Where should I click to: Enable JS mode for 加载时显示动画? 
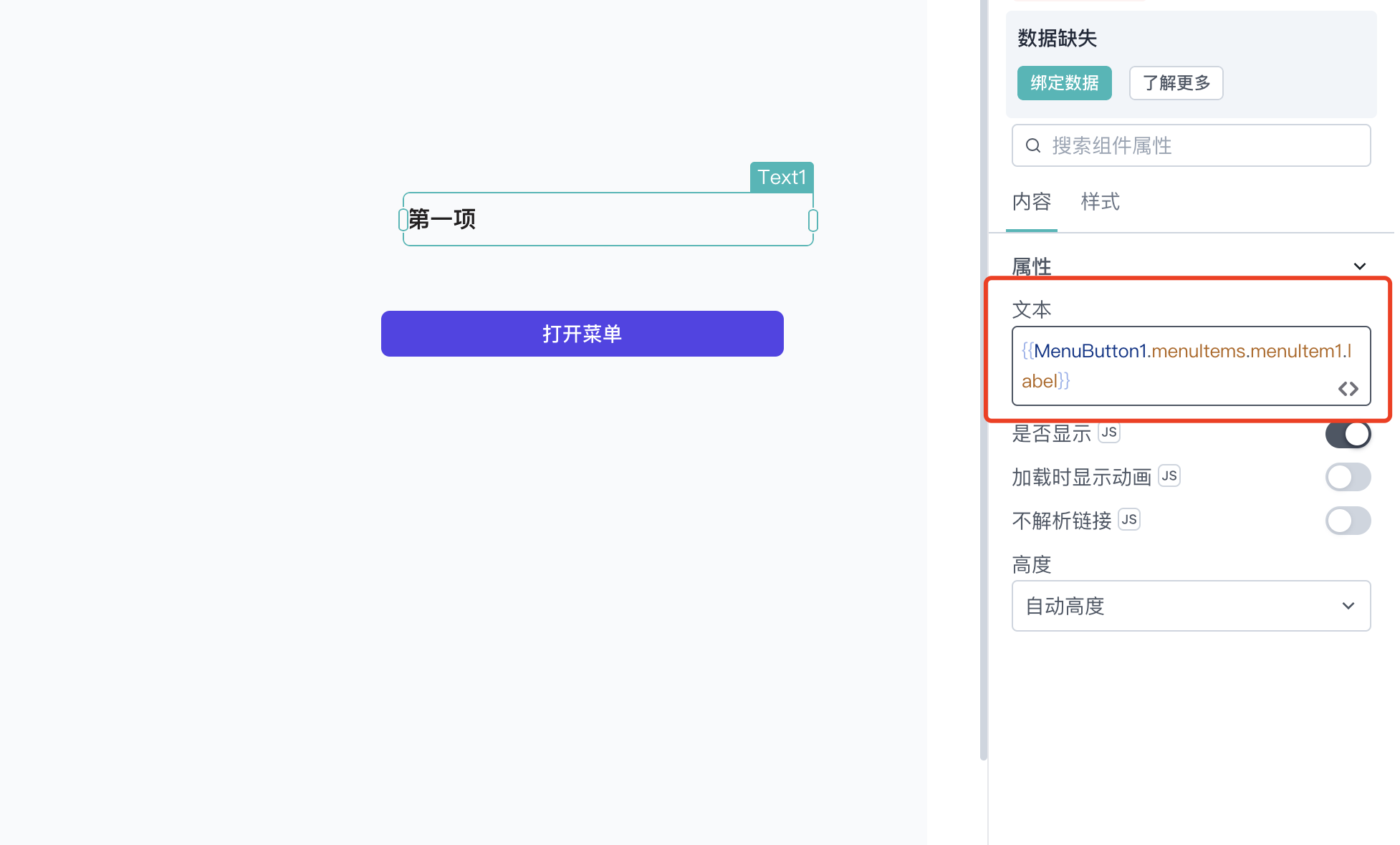(x=1169, y=476)
